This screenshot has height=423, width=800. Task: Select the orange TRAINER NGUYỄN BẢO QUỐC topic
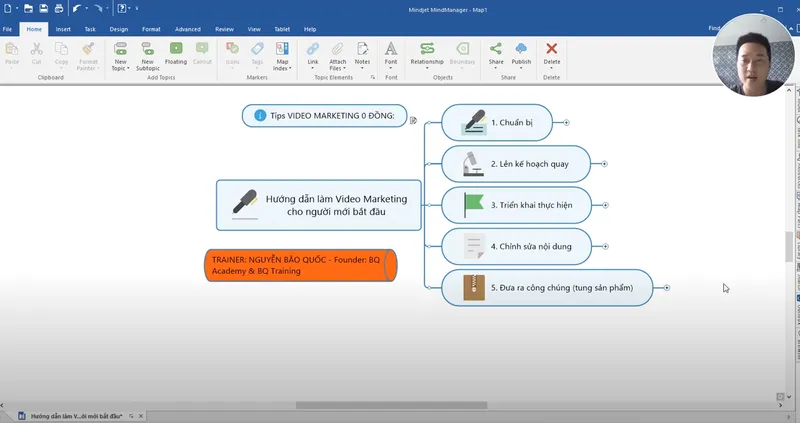tap(301, 265)
